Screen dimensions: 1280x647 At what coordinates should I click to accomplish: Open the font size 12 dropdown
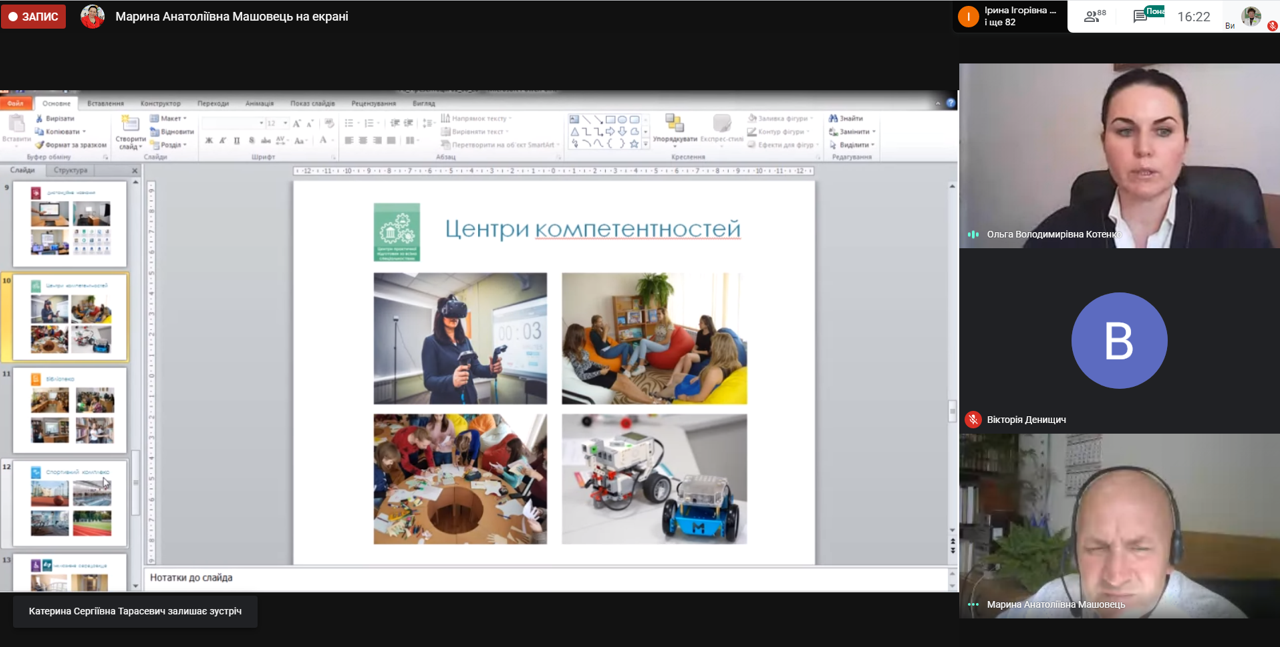[285, 123]
